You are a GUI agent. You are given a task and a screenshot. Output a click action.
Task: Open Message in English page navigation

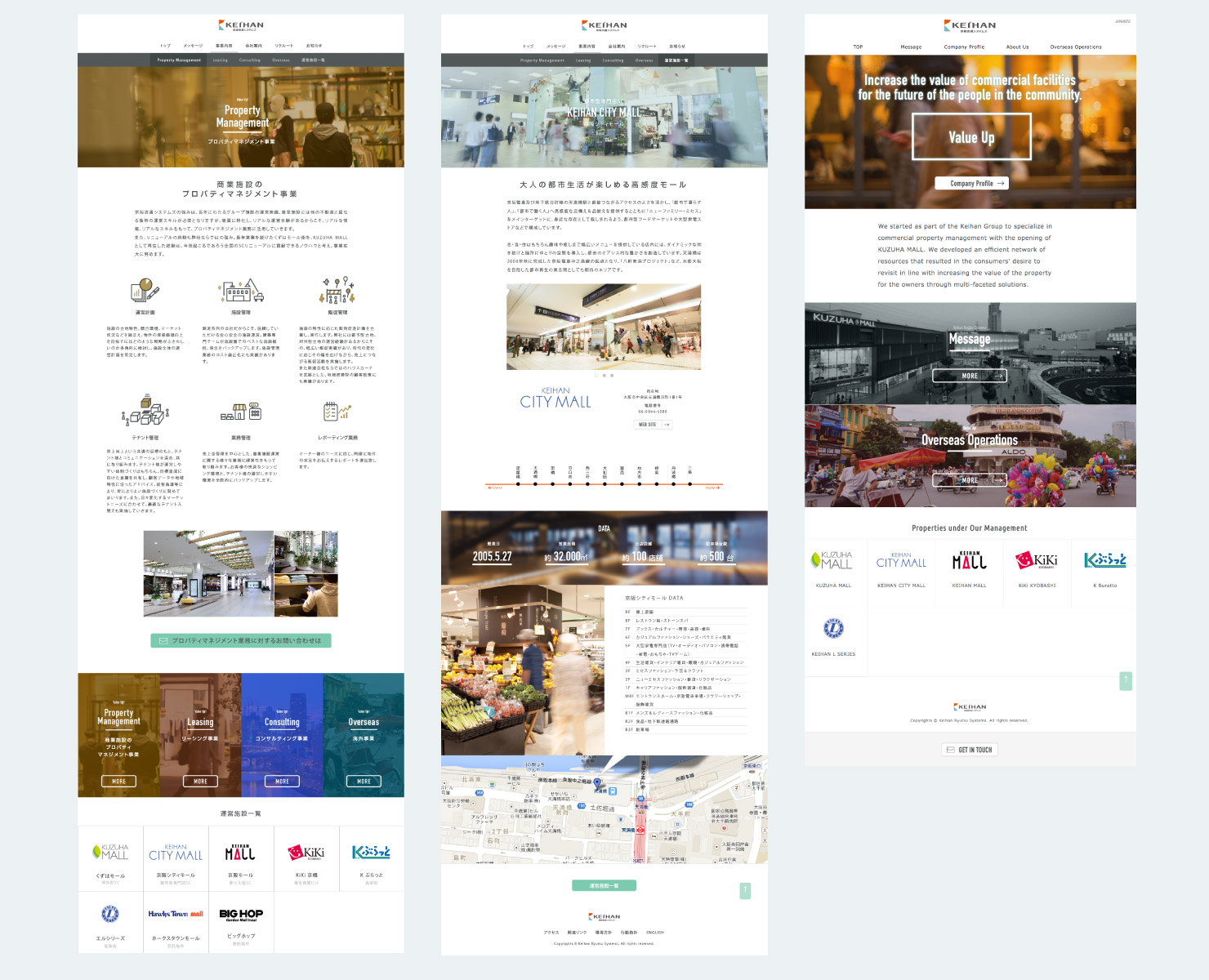911,47
